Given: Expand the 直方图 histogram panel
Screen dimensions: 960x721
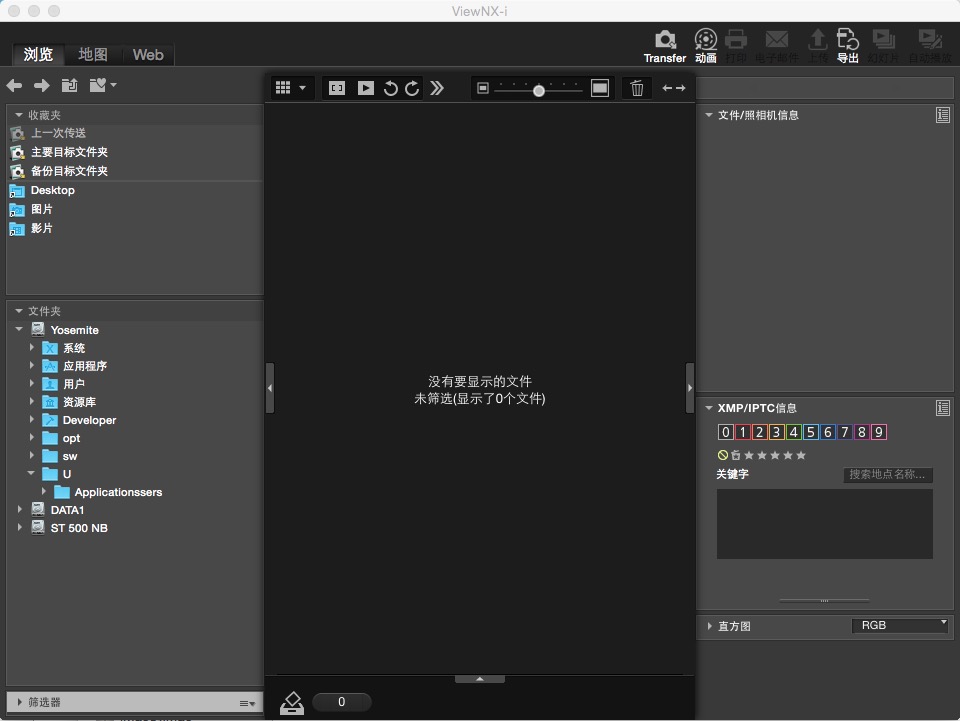Looking at the screenshot, I should coord(709,626).
